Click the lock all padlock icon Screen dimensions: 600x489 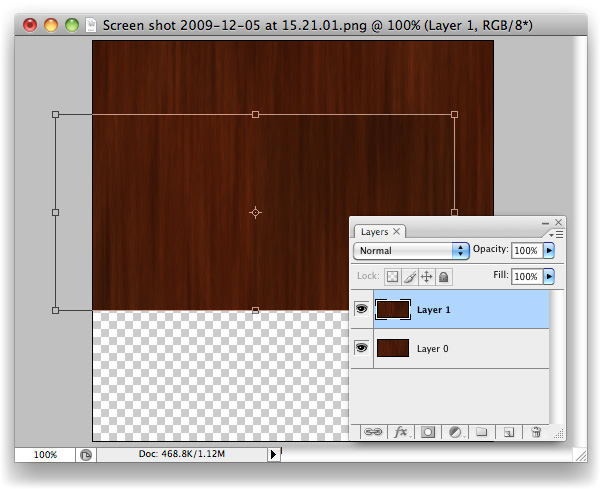coord(443,277)
